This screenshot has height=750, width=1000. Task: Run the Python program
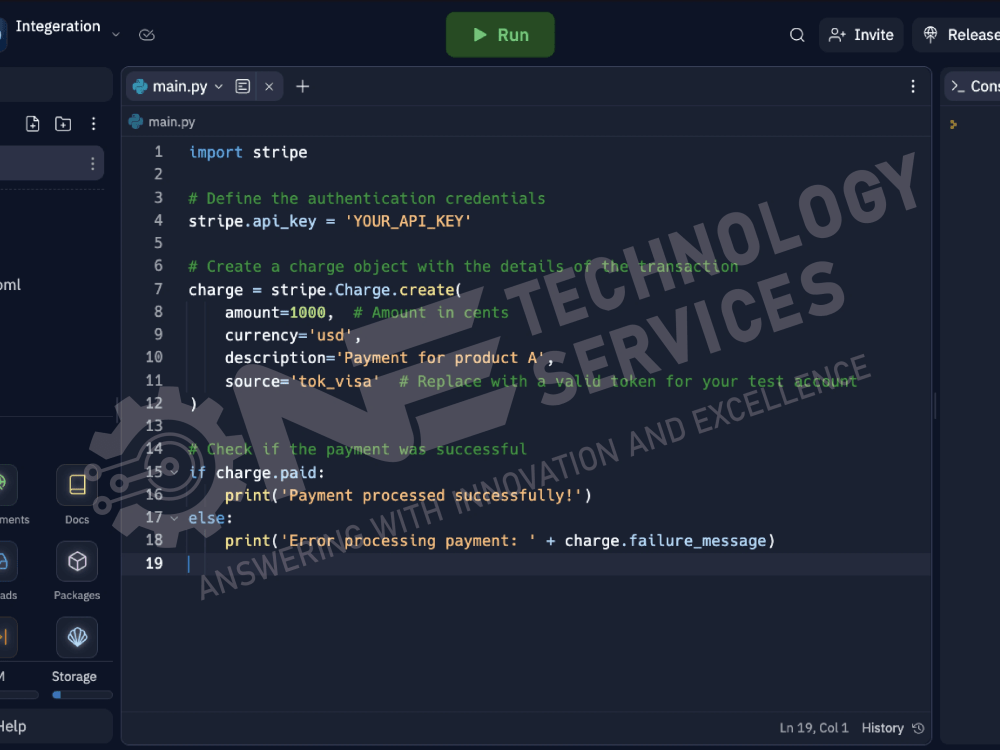pyautogui.click(x=500, y=34)
